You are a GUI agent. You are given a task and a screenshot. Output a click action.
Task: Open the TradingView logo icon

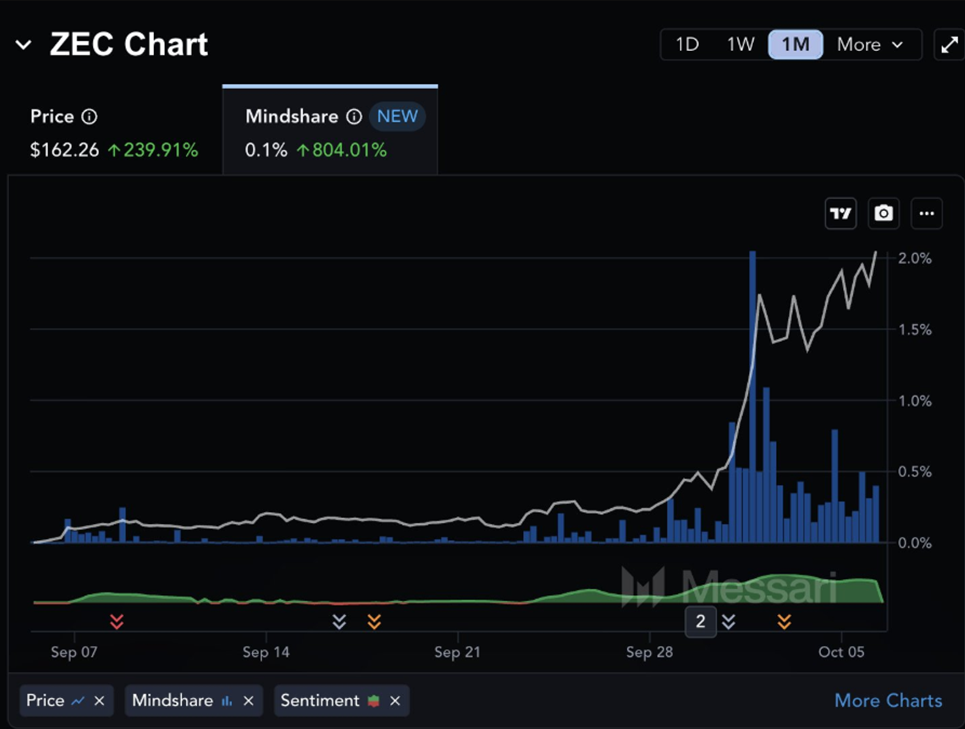(840, 213)
